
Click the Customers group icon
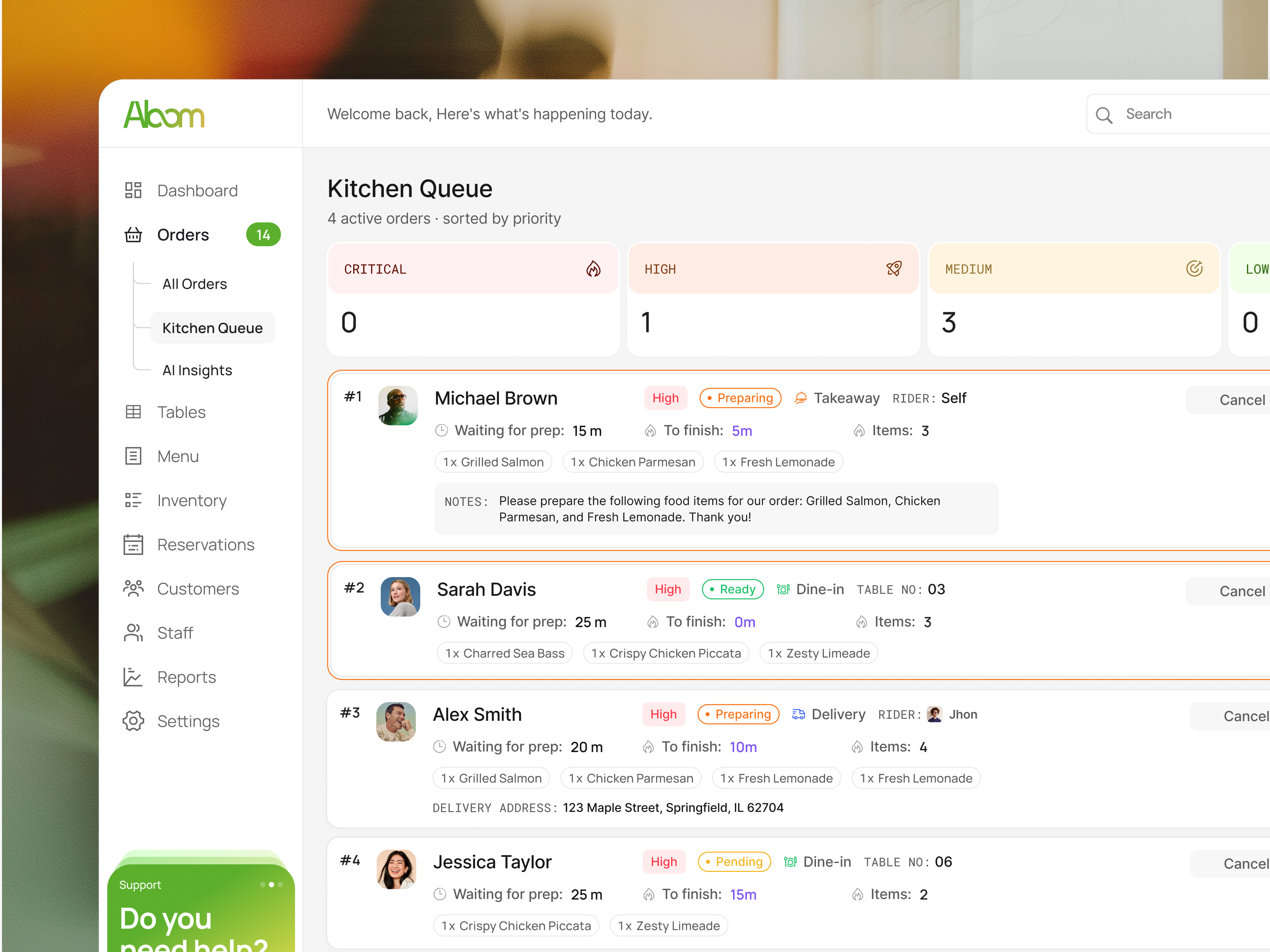click(133, 588)
